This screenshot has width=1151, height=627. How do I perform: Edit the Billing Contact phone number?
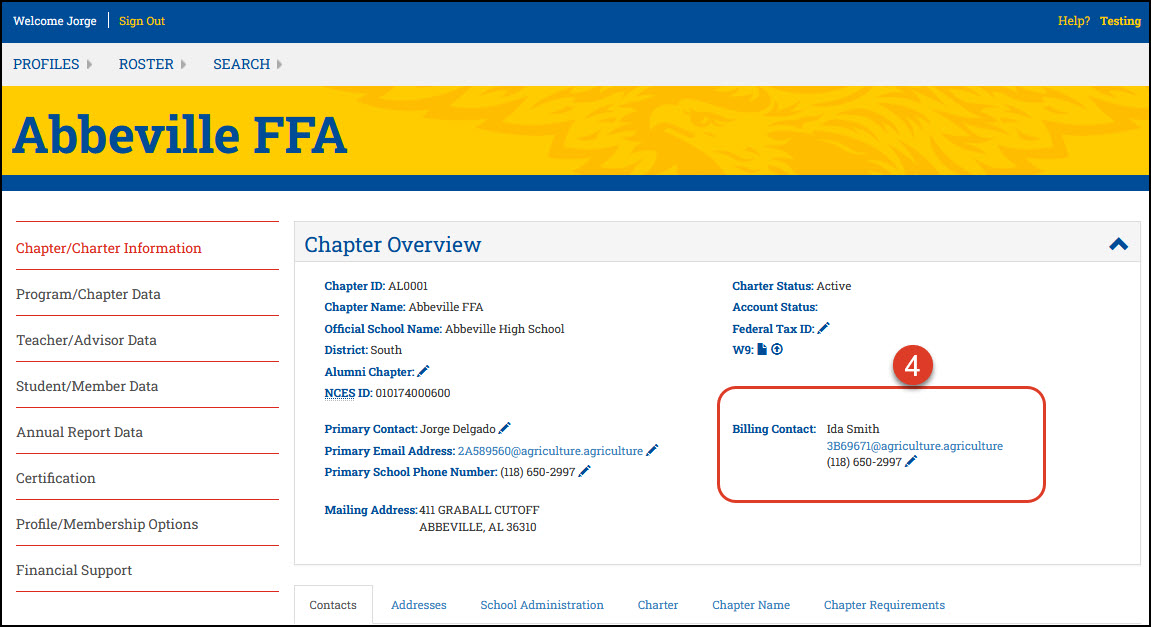click(909, 462)
